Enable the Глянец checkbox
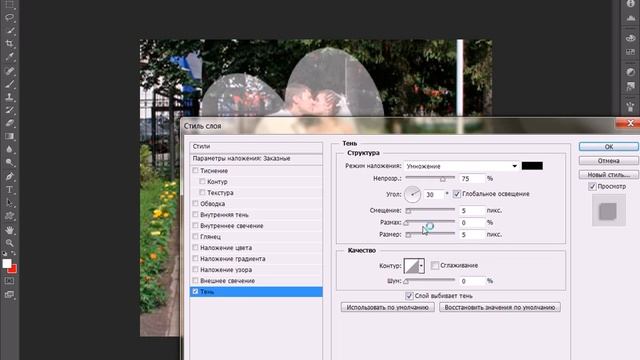The image size is (640, 360). pos(196,236)
